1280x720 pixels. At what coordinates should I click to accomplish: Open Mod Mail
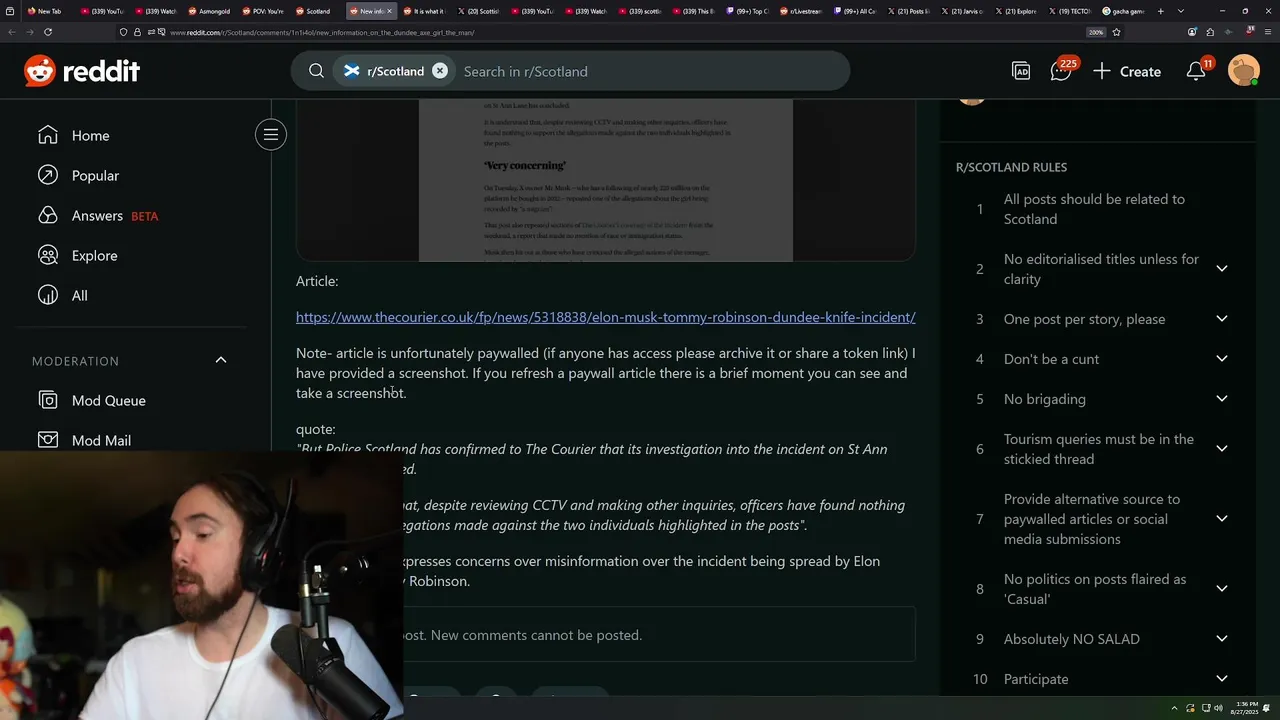101,440
